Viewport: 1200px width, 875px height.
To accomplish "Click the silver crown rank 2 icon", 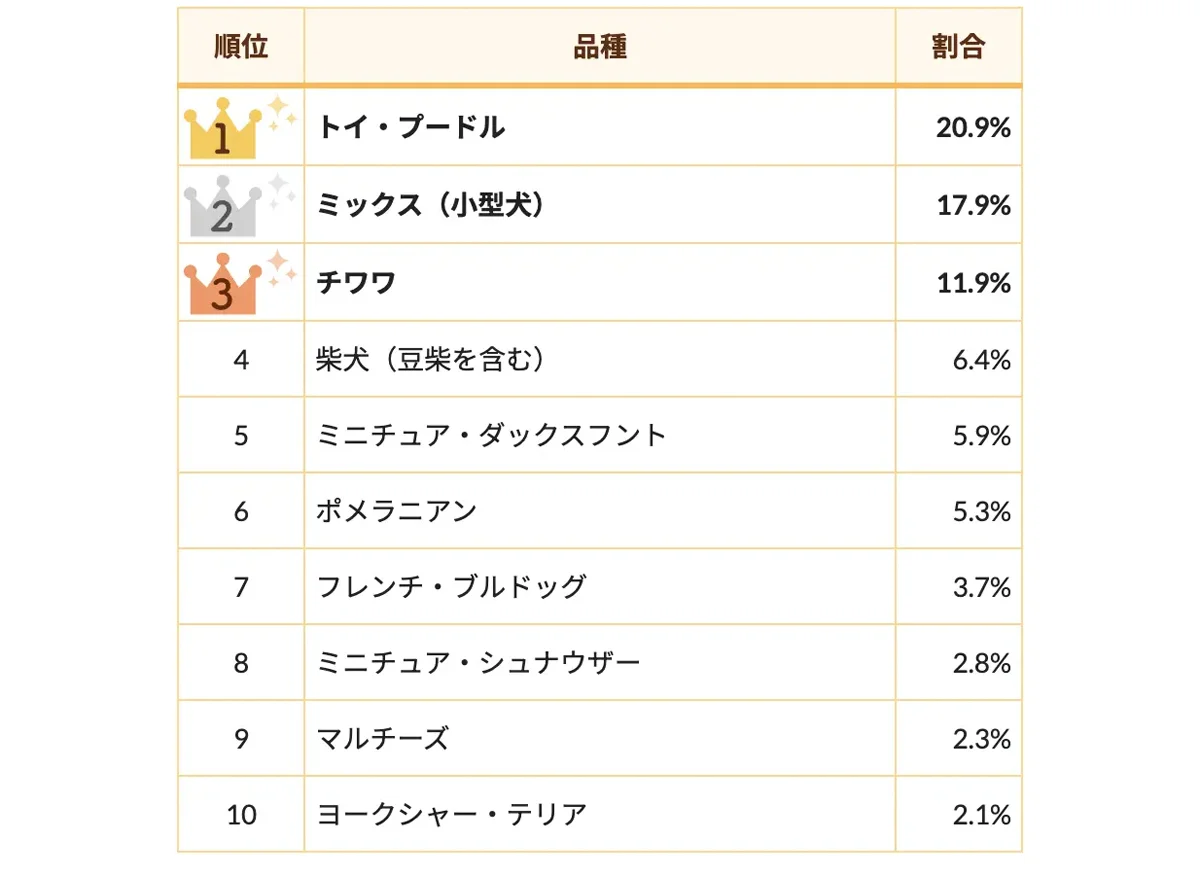I will 240,205.
